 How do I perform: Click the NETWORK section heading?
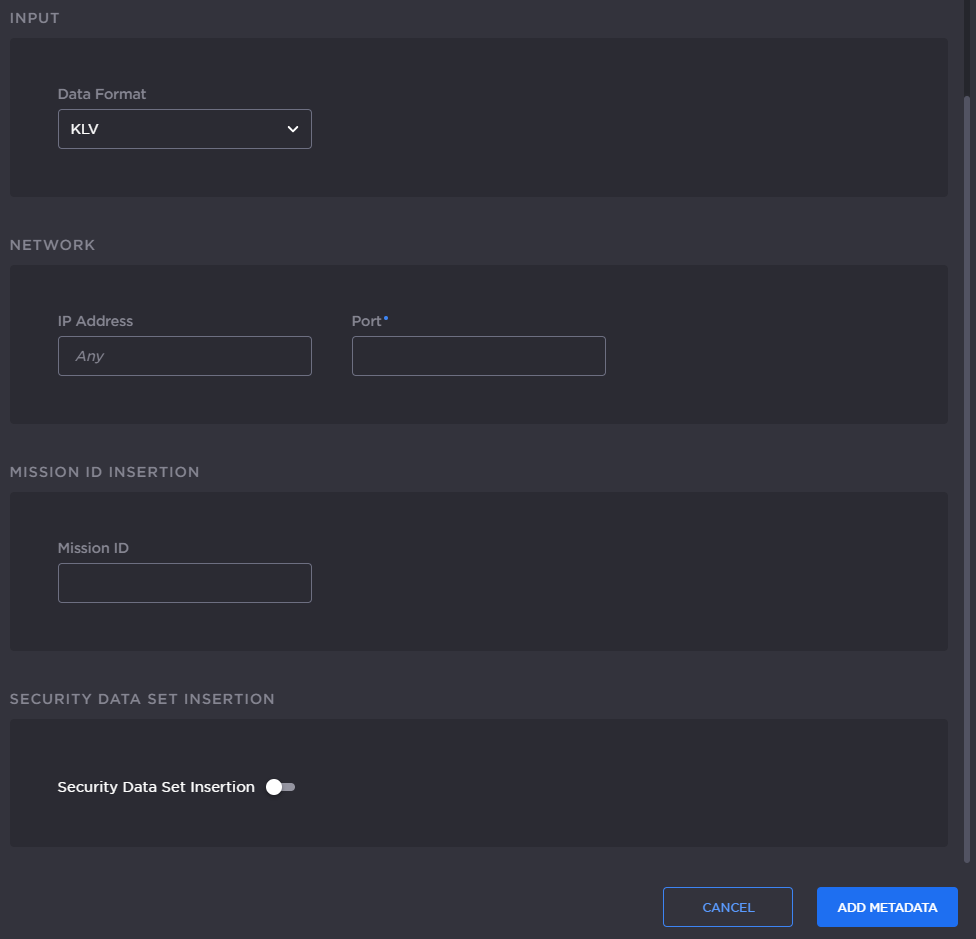[x=52, y=245]
